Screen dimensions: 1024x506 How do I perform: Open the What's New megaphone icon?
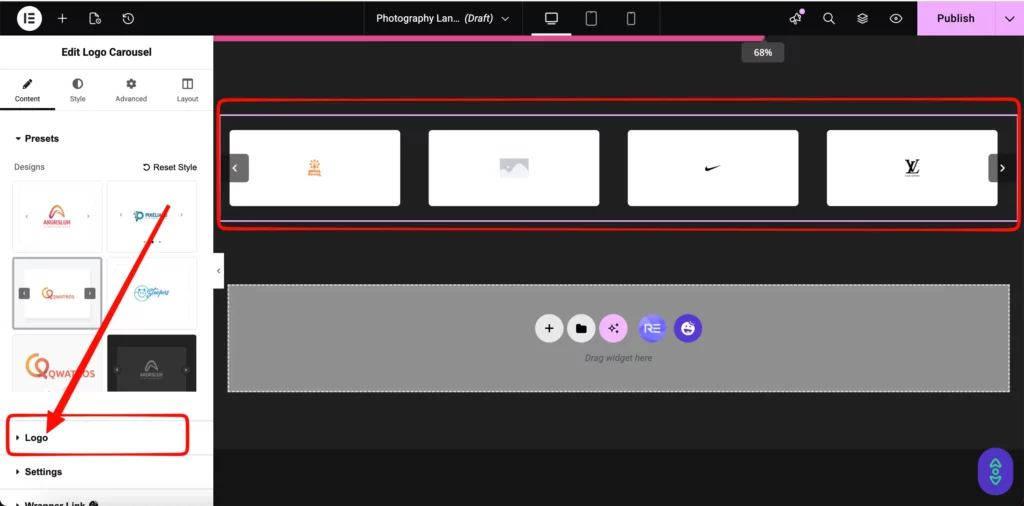tap(795, 18)
